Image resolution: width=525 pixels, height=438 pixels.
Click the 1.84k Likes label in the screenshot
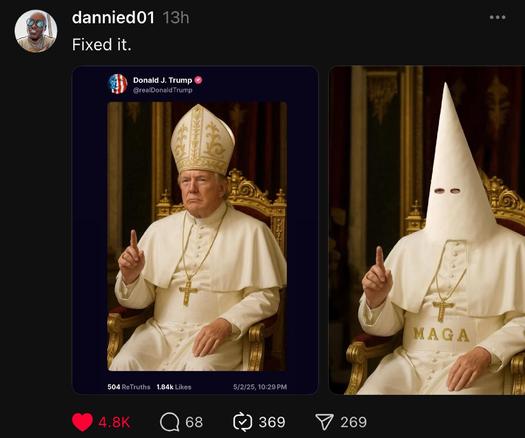174,387
